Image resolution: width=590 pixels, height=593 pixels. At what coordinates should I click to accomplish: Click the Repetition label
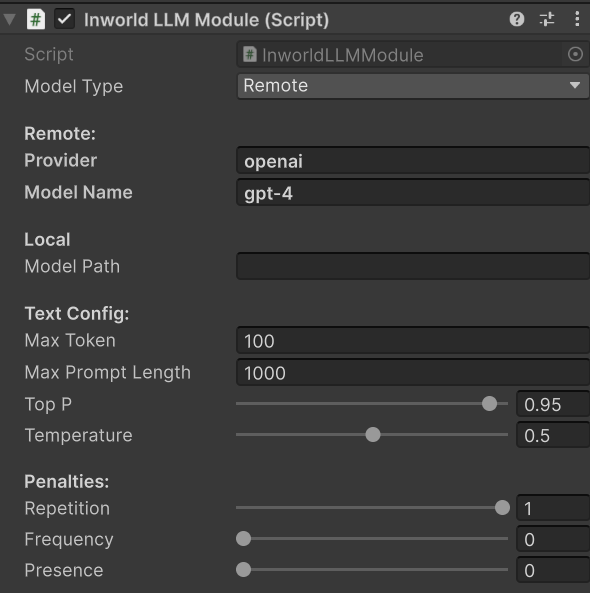67,508
